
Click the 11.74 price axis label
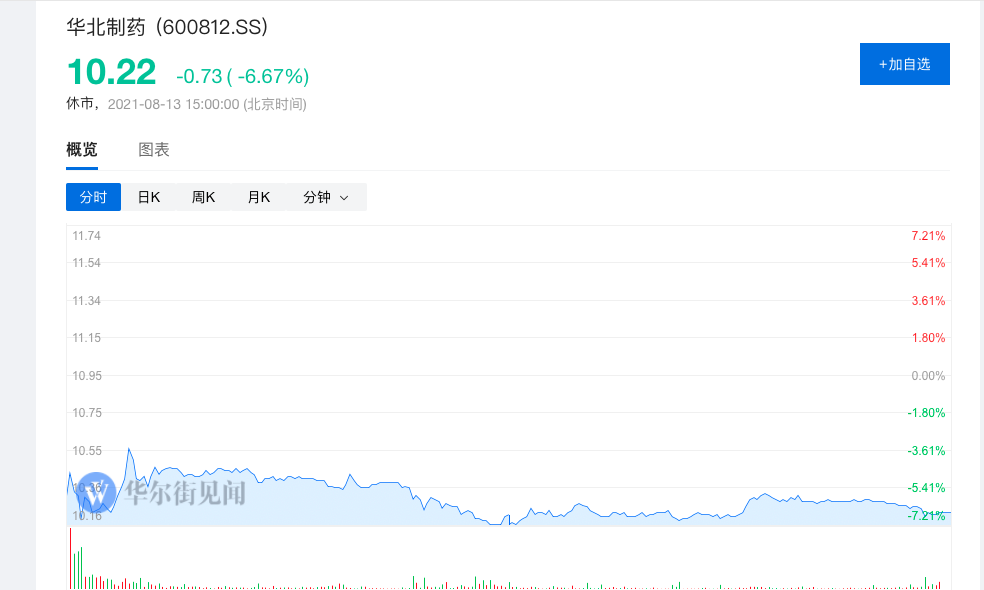(87, 236)
